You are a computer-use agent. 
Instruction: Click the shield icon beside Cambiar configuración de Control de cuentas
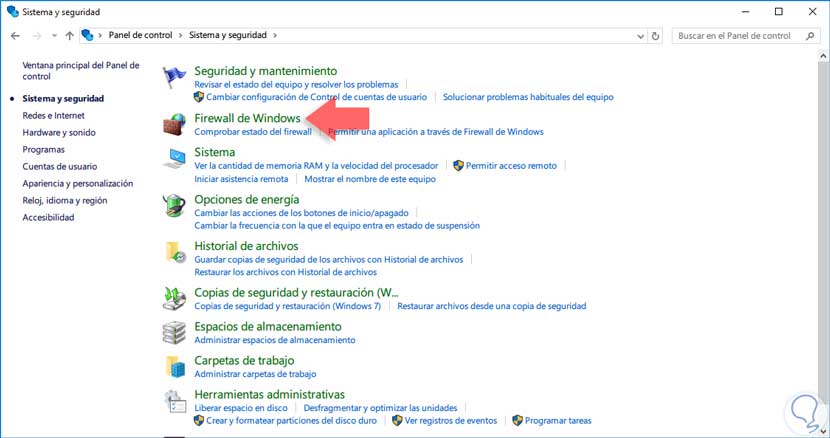(199, 97)
